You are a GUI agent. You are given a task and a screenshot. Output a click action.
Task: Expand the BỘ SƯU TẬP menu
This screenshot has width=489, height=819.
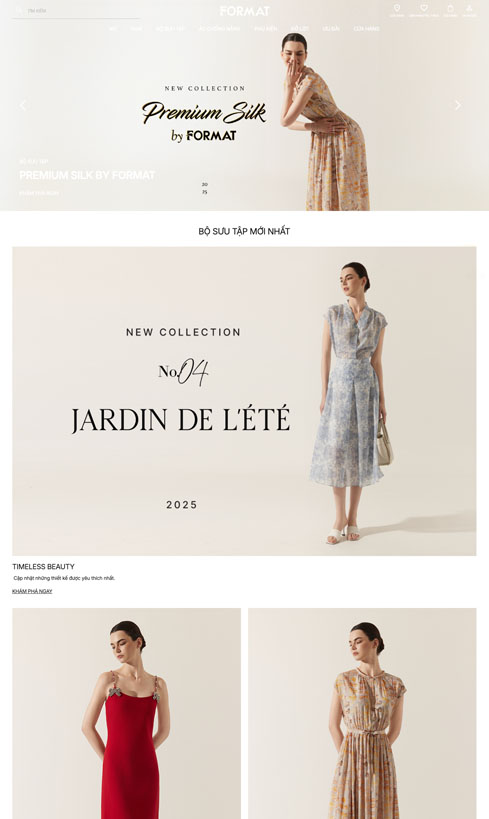pos(170,29)
